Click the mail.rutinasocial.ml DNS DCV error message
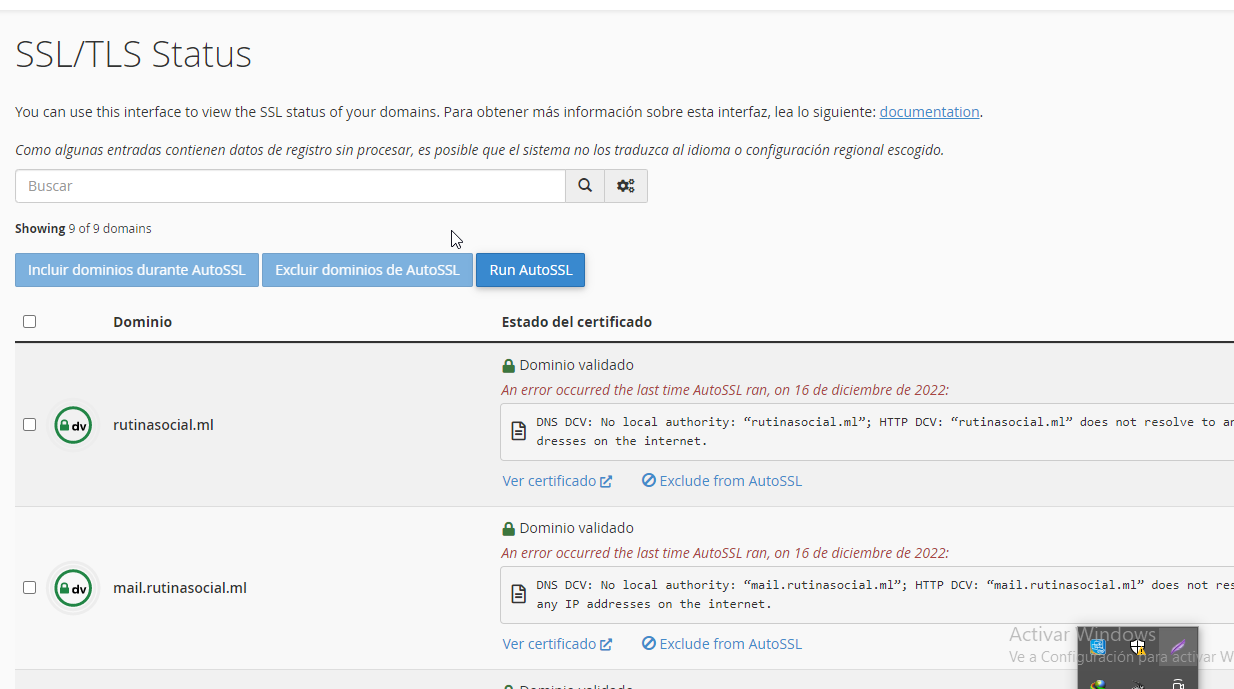The image size is (1234, 689). click(x=884, y=594)
